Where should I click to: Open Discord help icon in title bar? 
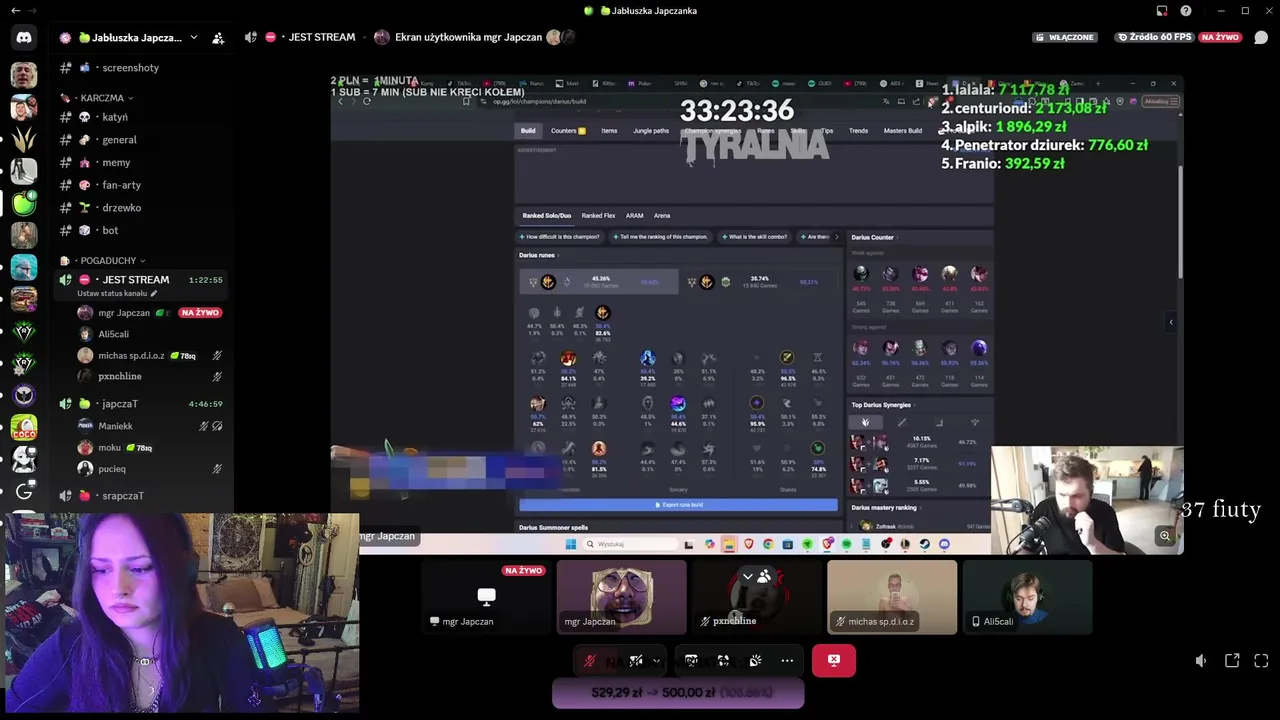click(1186, 11)
